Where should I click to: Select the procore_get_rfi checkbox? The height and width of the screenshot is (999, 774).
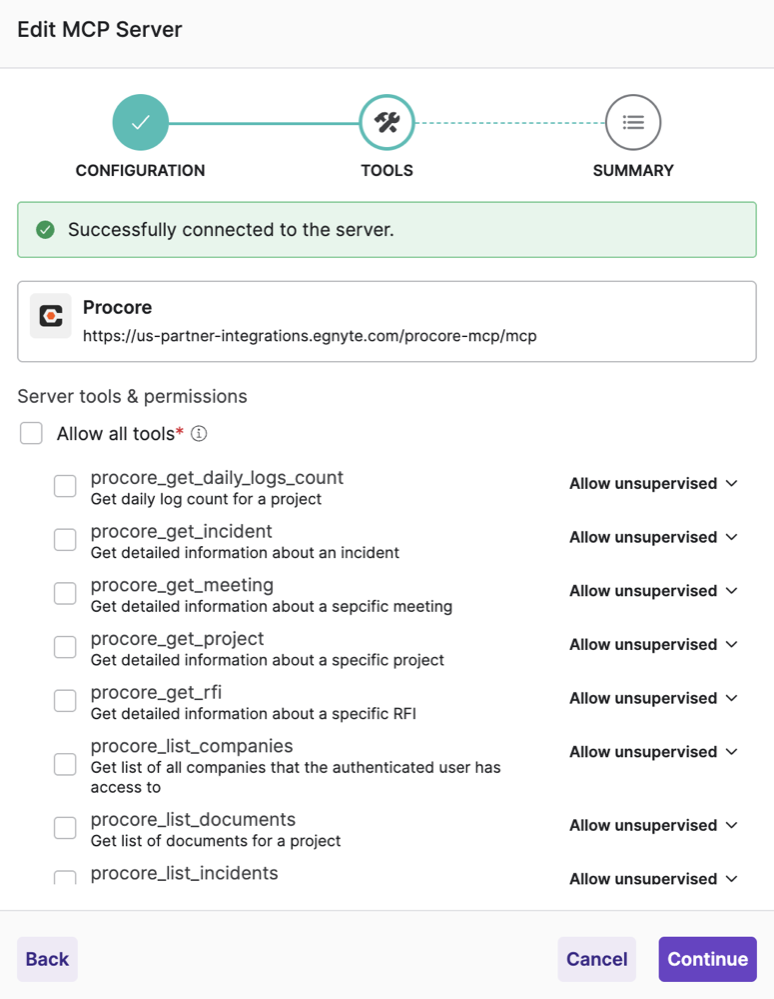click(65, 701)
